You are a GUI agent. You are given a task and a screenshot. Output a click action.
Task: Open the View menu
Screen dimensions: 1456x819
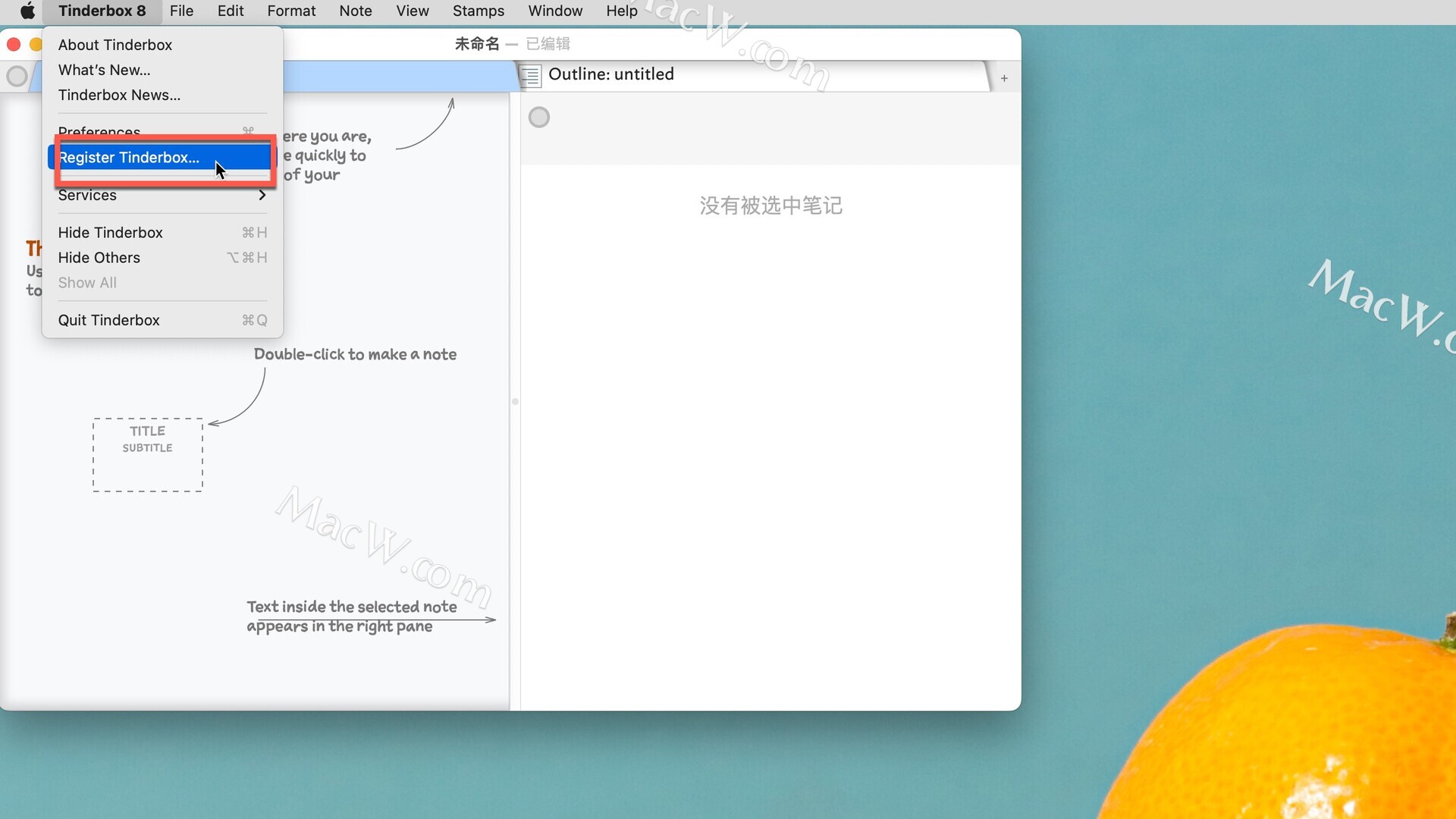[413, 11]
